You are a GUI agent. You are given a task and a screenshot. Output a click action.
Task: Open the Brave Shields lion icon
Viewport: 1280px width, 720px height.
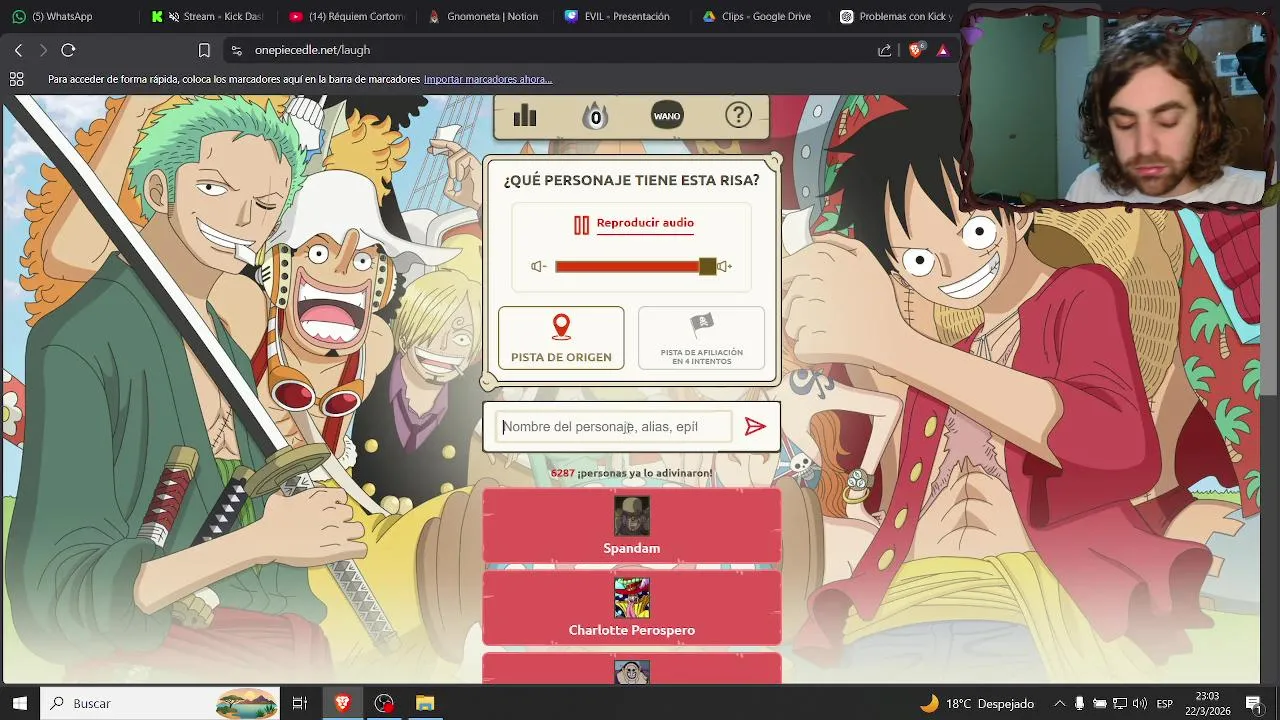(x=916, y=50)
